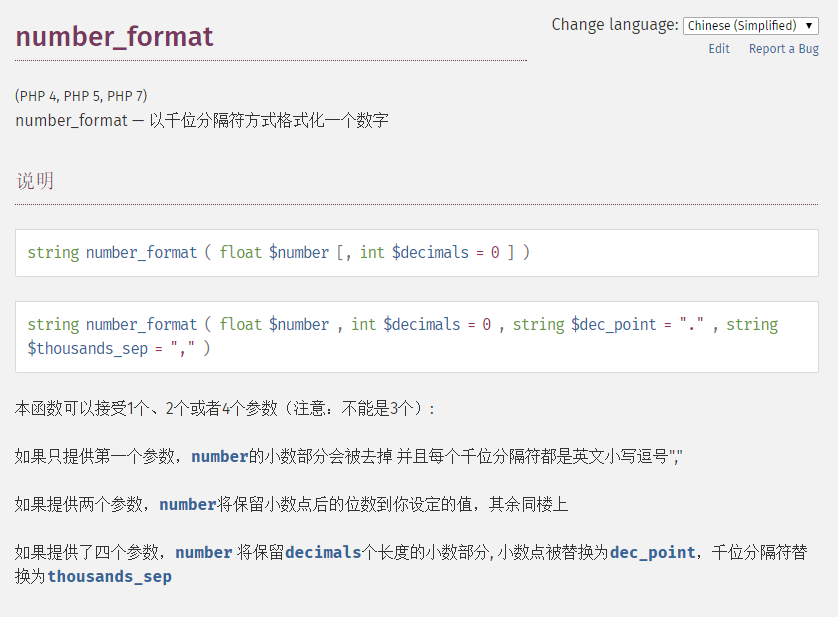The height and width of the screenshot is (617, 838).
Task: Click the number_format page title
Action: tap(114, 37)
